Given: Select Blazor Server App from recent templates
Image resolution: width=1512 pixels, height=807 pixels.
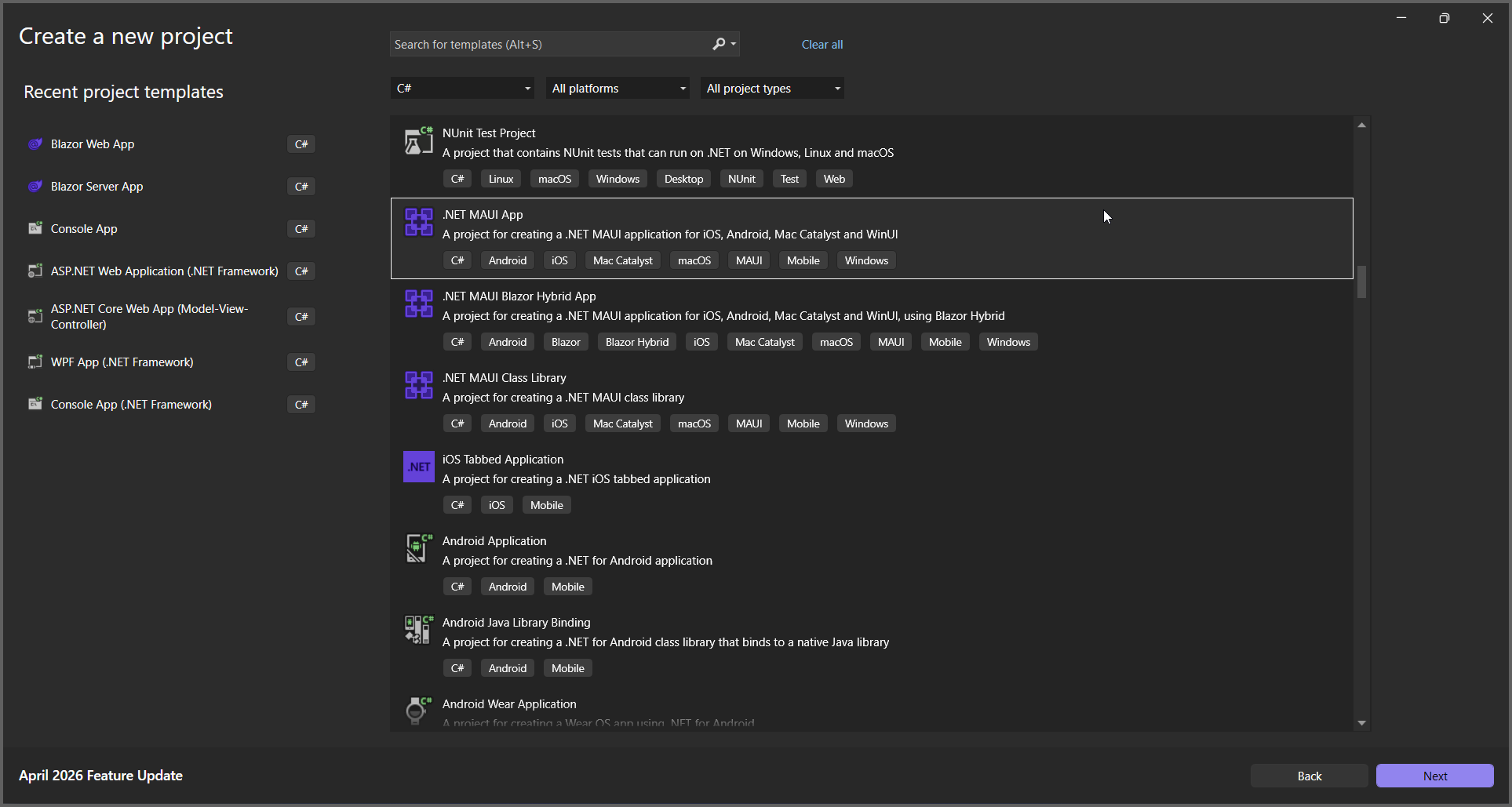Looking at the screenshot, I should click(97, 187).
